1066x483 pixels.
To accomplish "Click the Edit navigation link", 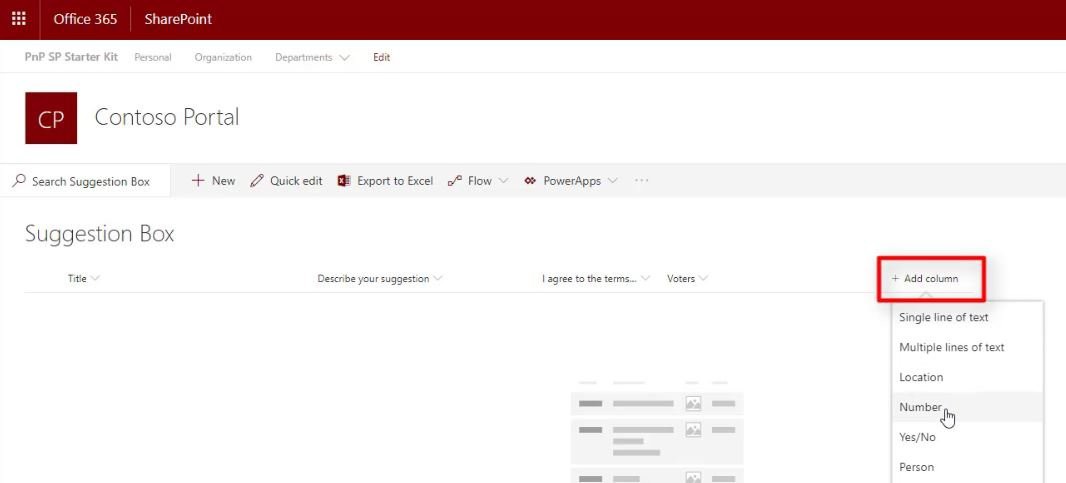I will click(381, 58).
